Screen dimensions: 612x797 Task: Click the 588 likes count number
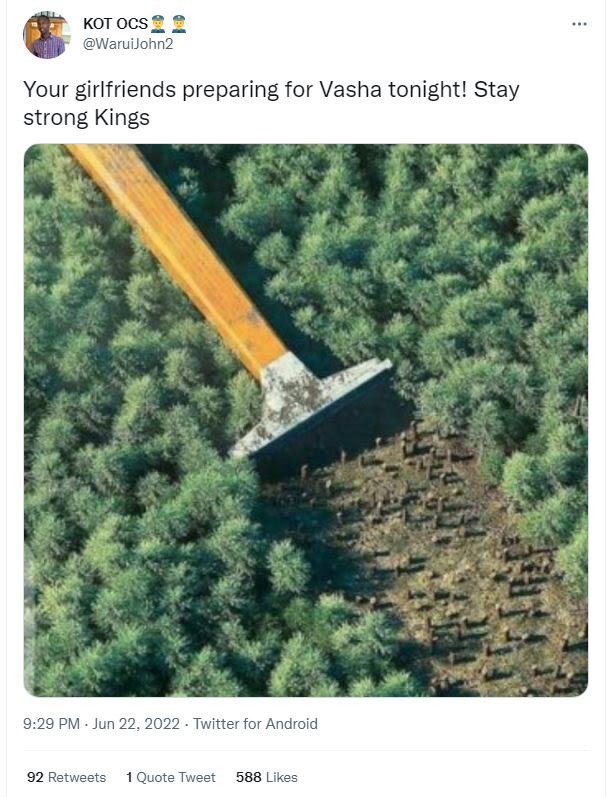coord(249,777)
